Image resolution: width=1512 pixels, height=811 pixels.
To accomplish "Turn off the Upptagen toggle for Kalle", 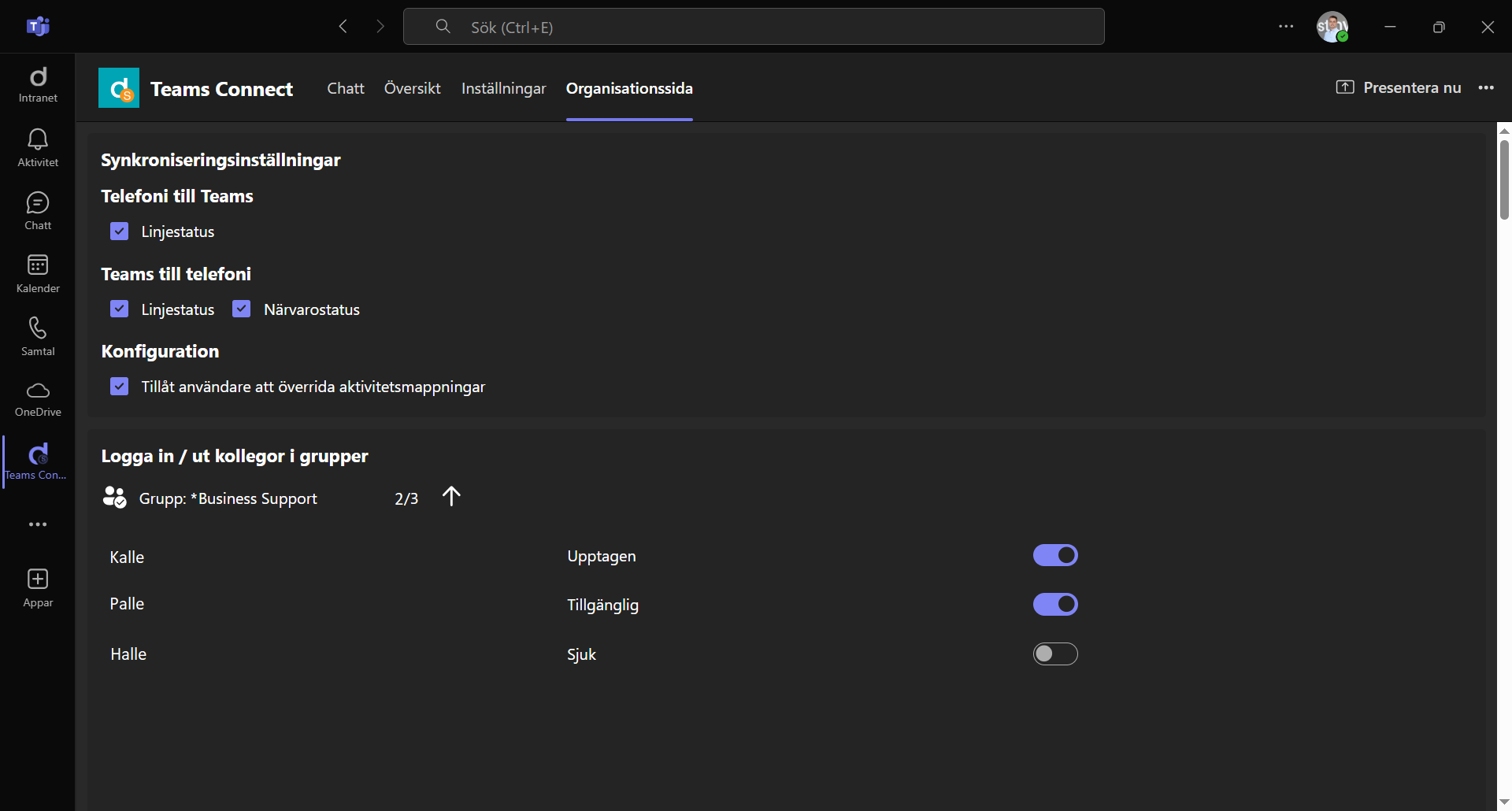I will click(1055, 555).
